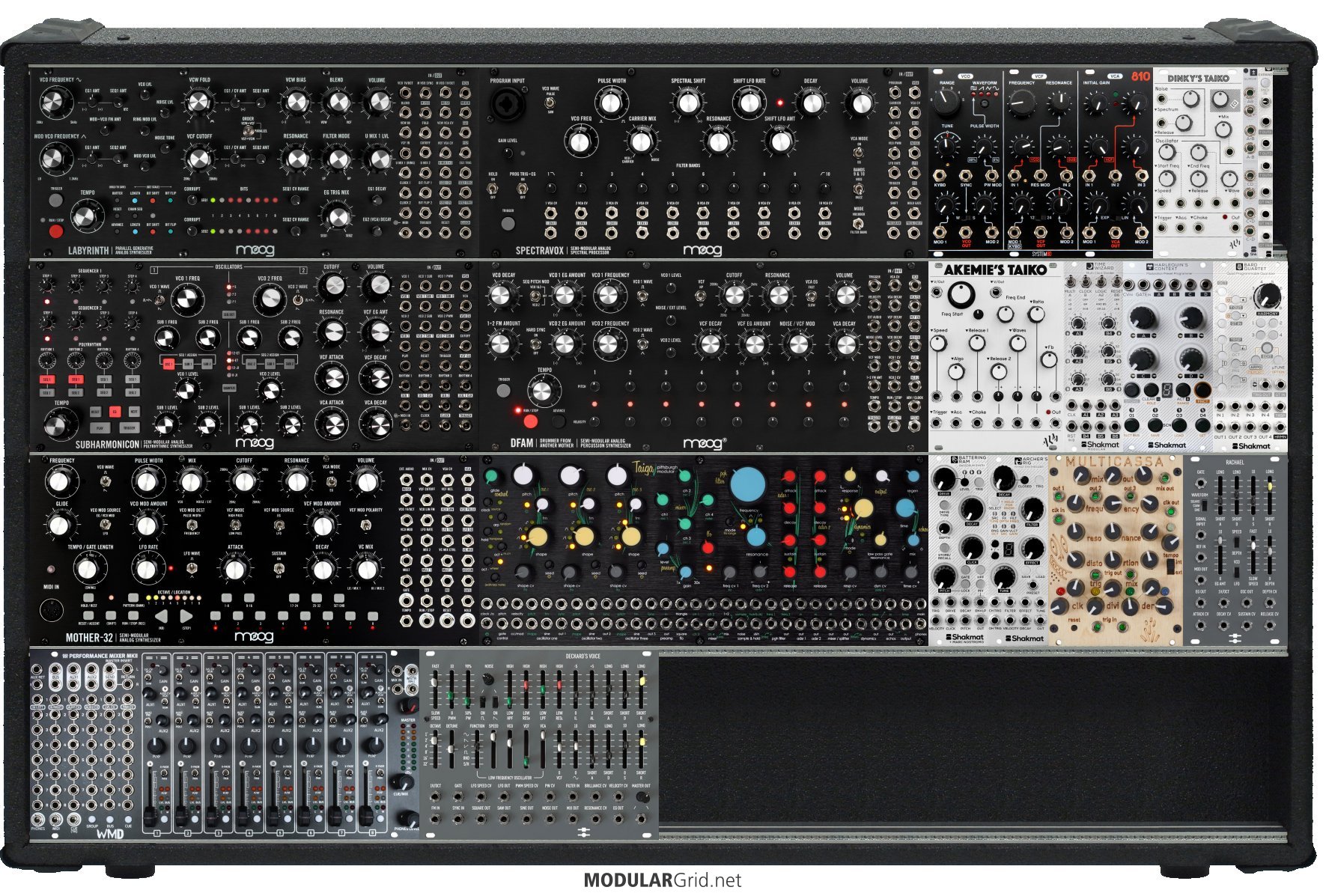Click the large blue knob on Taiga

tap(747, 484)
